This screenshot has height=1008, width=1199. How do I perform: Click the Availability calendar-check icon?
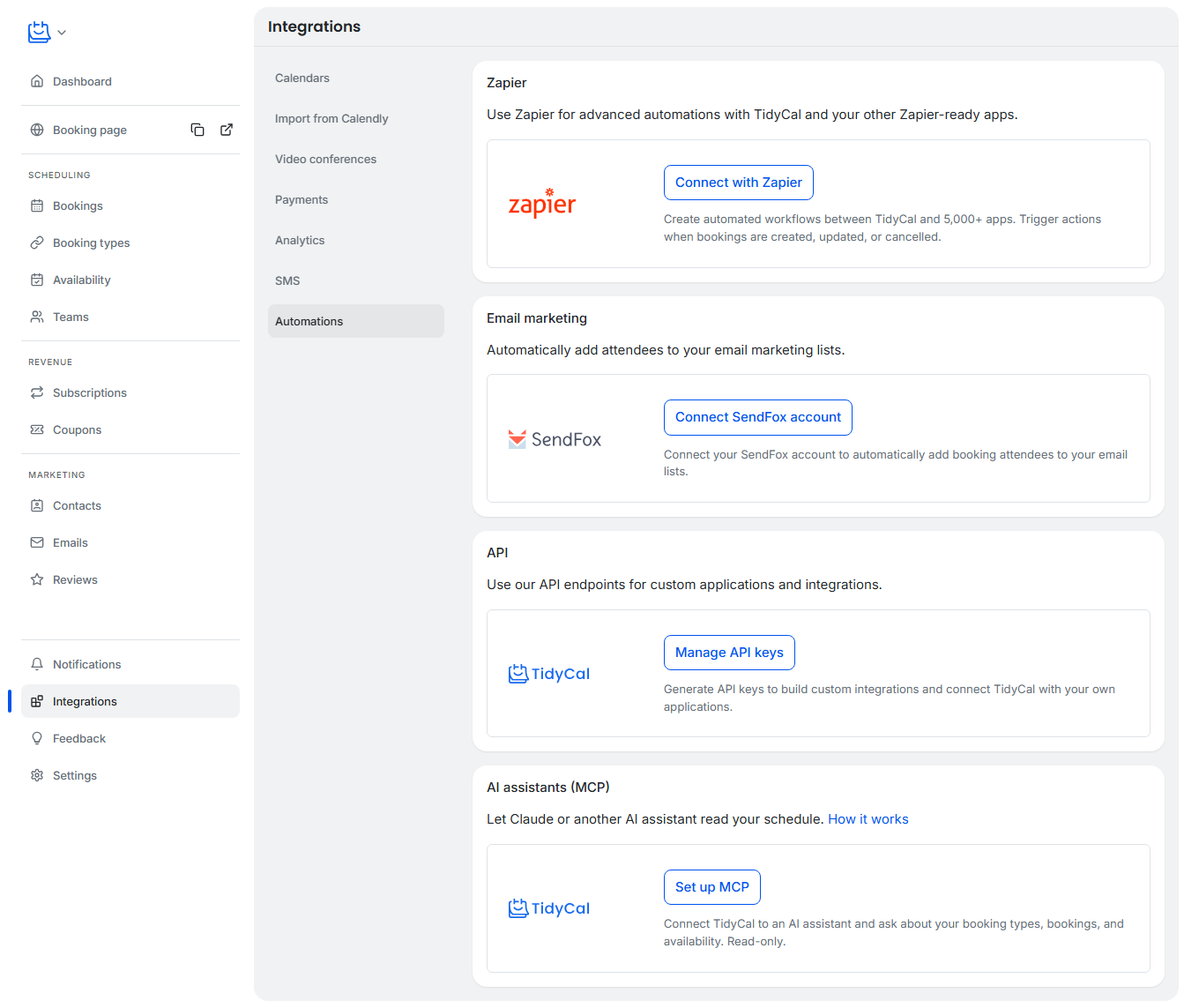(x=37, y=280)
